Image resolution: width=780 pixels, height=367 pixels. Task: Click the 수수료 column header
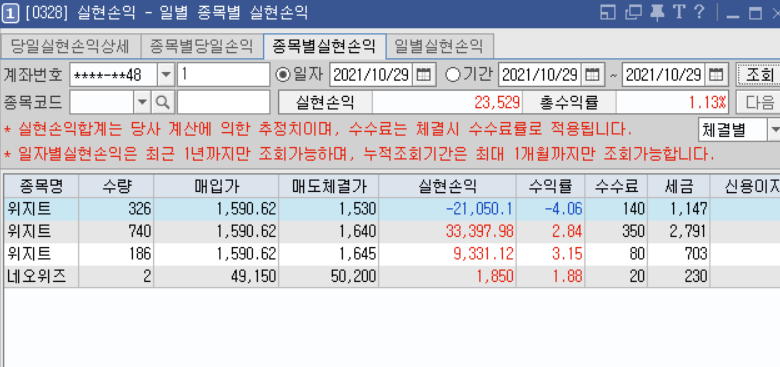(616, 186)
